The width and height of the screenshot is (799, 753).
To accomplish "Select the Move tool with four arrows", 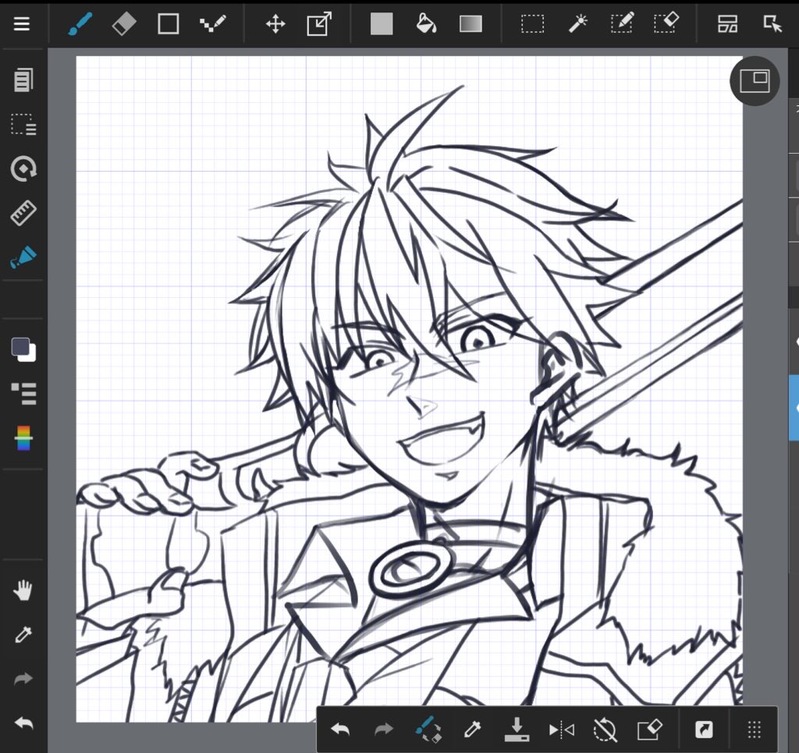I will [275, 24].
